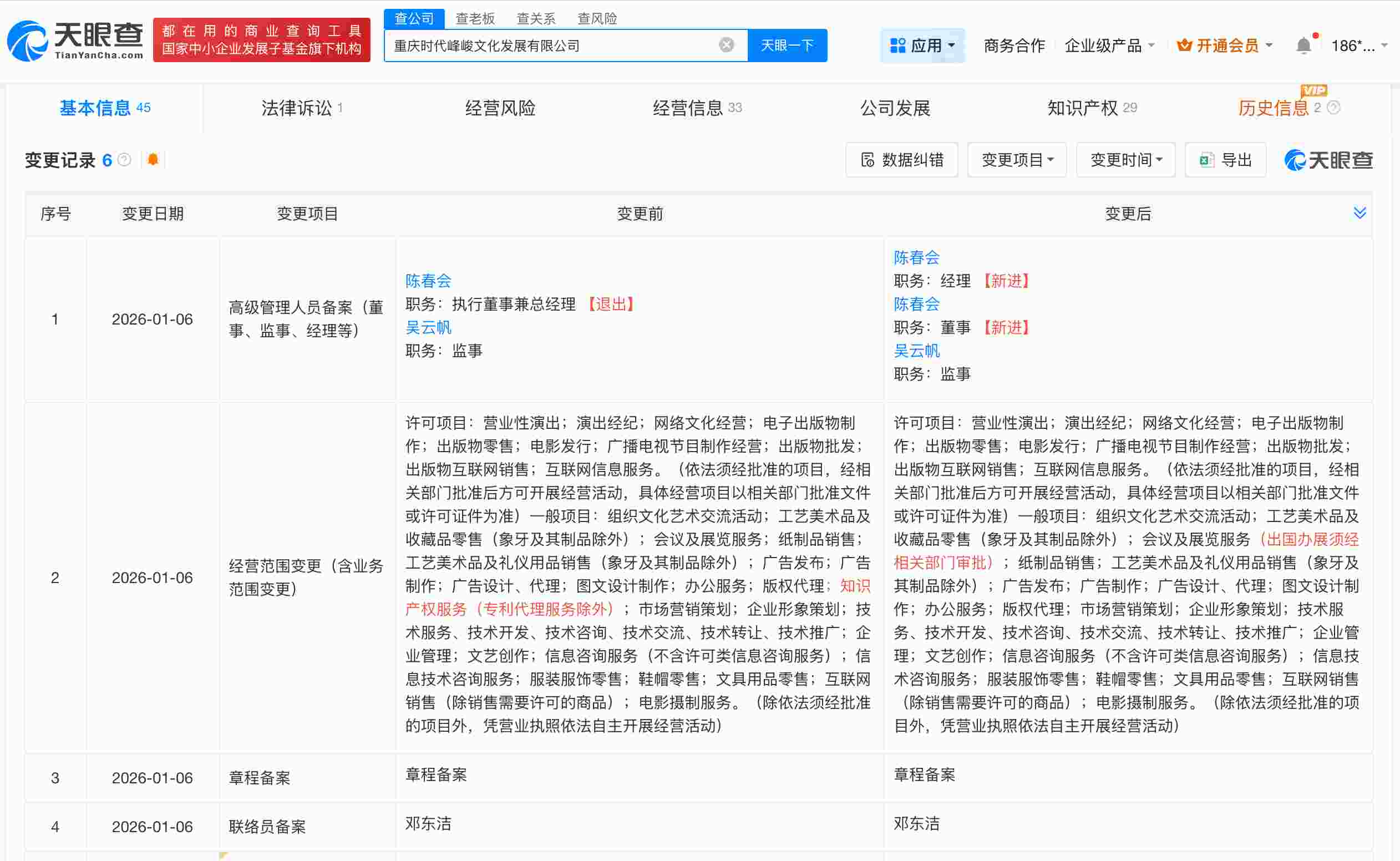The height and width of the screenshot is (861, 1400).
Task: Open the 变更项目 filter dropdown
Action: point(1017,160)
